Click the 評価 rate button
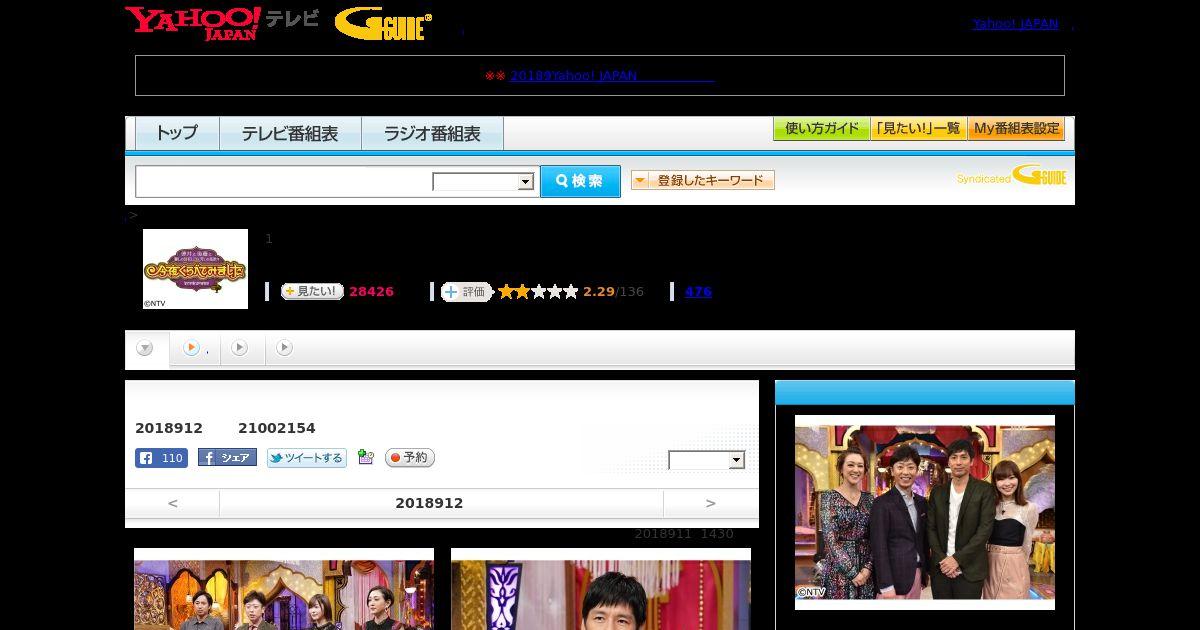Screen dimensions: 1200x630 [x=467, y=292]
